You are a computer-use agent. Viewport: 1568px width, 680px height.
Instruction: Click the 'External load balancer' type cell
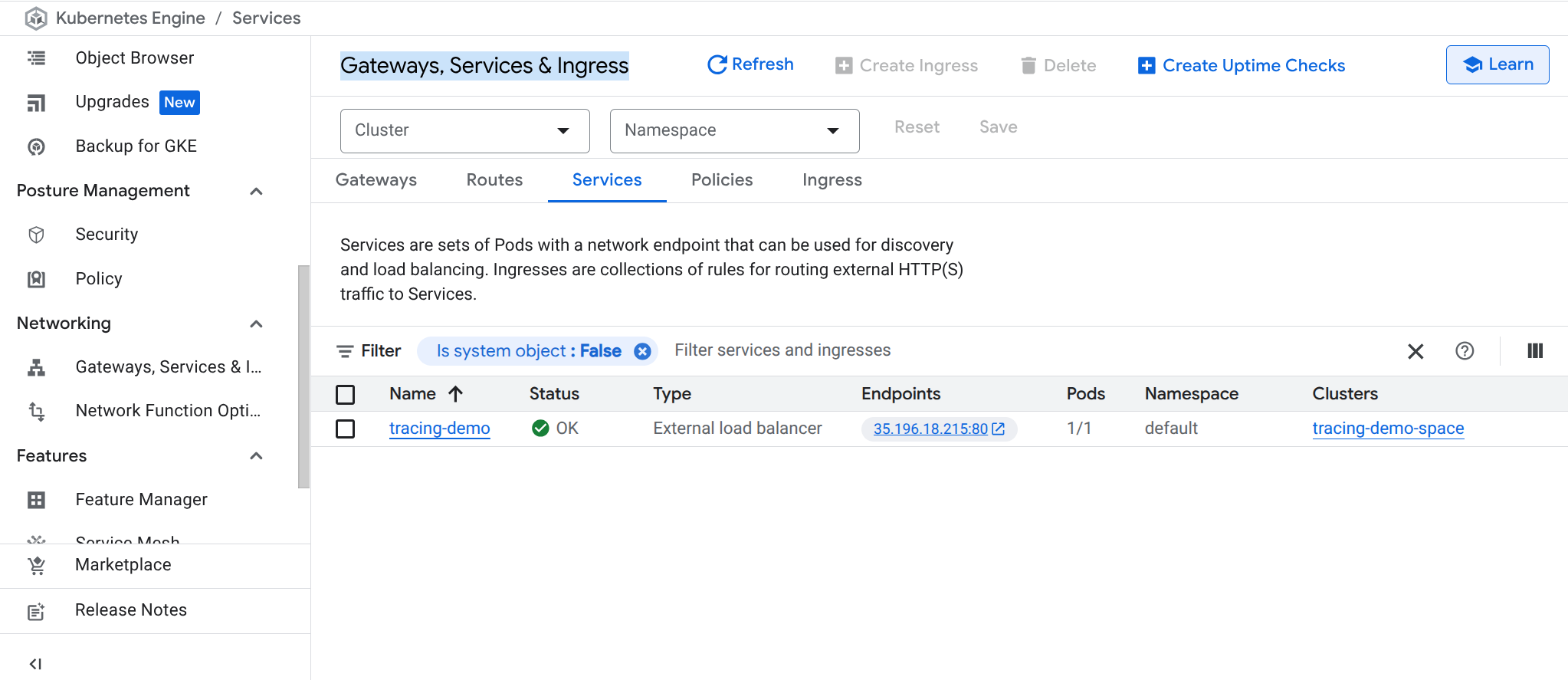[738, 429]
